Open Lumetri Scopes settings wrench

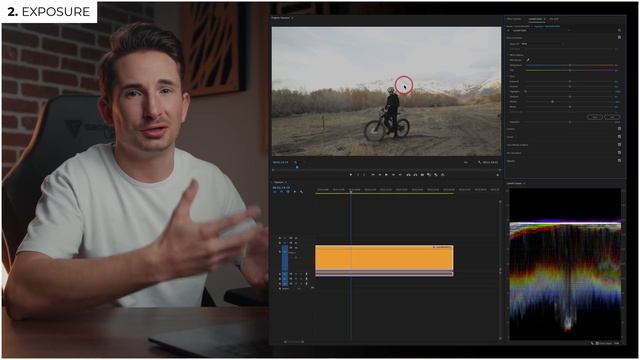tap(593, 343)
